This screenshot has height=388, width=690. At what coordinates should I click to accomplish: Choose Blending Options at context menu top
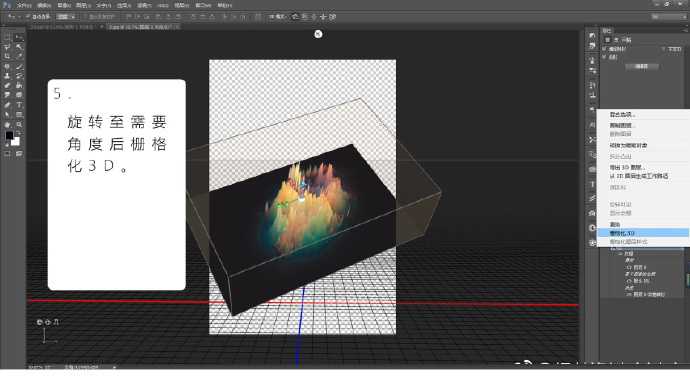622,114
